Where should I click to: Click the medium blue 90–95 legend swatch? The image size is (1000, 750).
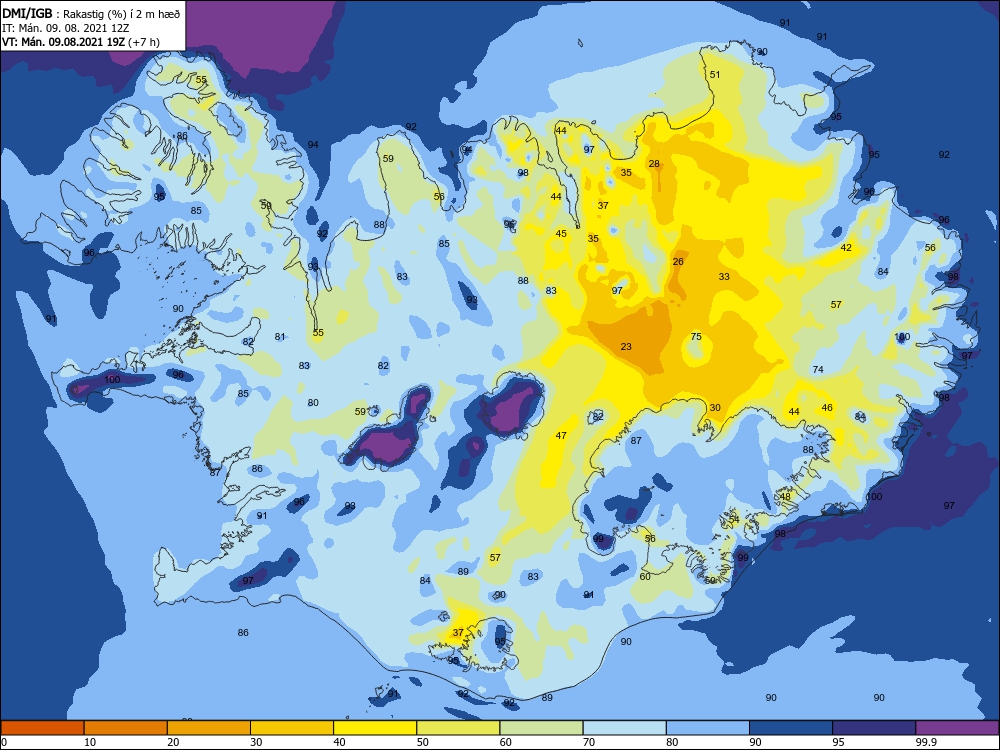[791, 728]
